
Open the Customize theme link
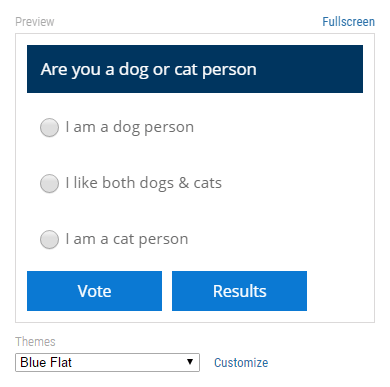241,363
